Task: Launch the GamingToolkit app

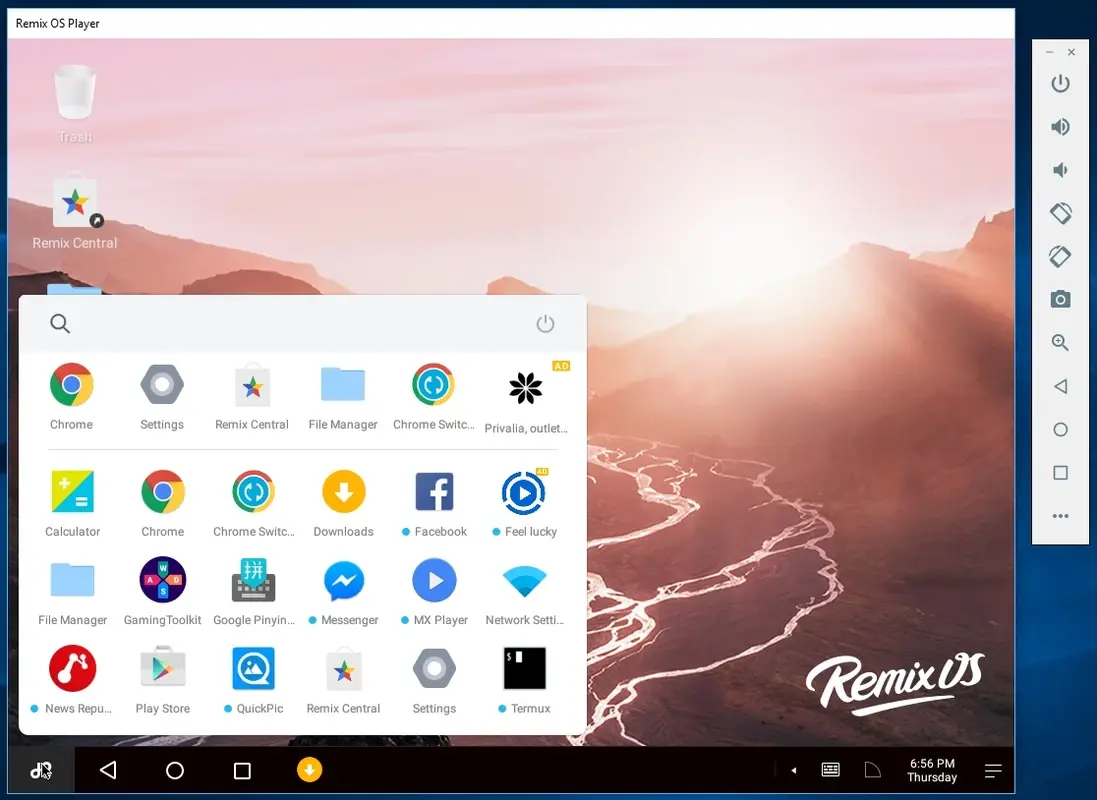Action: coord(162,580)
